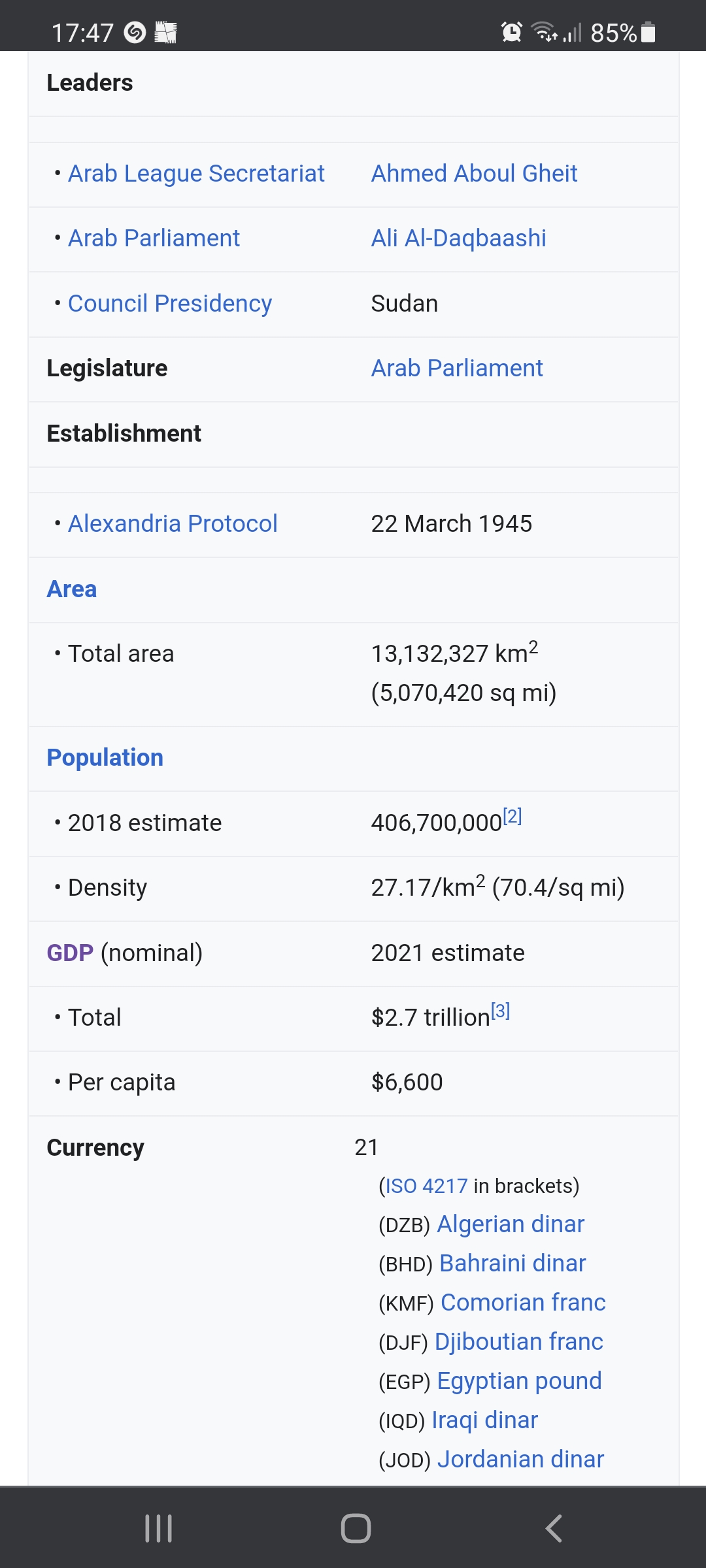
Task: Tap the alarm icon in status bar
Action: coord(511,31)
